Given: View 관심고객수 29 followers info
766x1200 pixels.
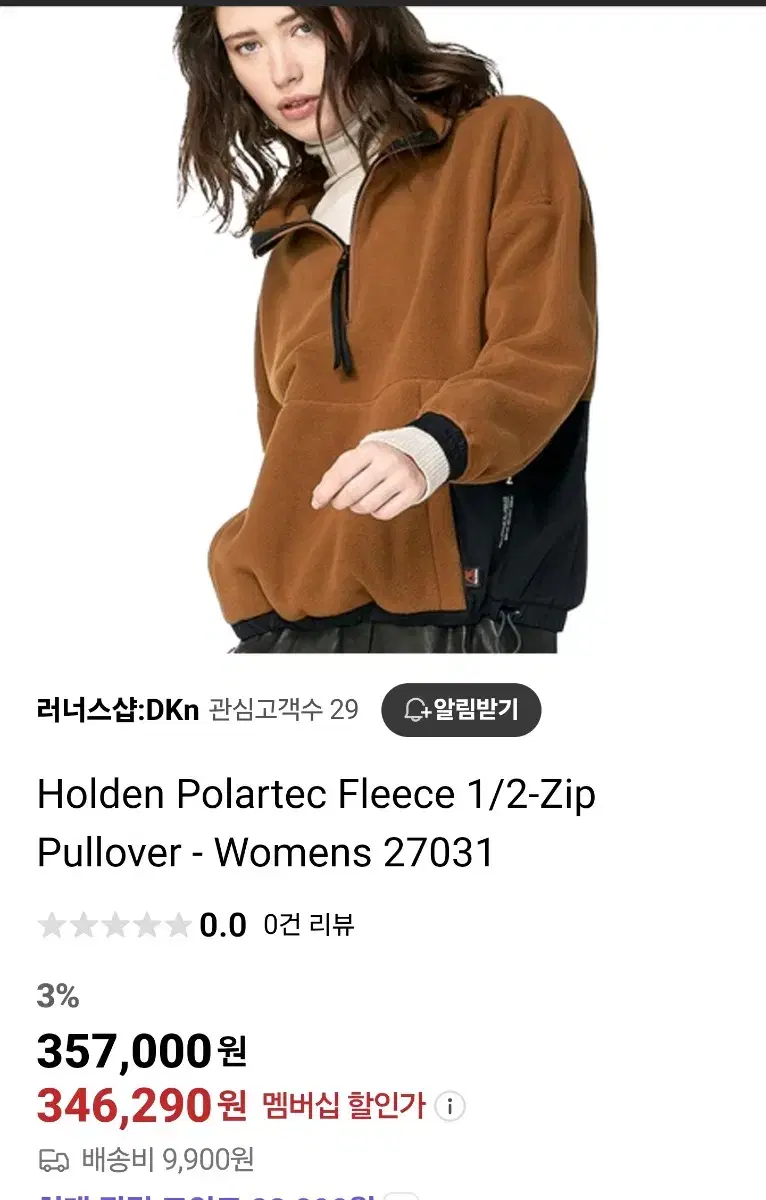Looking at the screenshot, I should 284,710.
